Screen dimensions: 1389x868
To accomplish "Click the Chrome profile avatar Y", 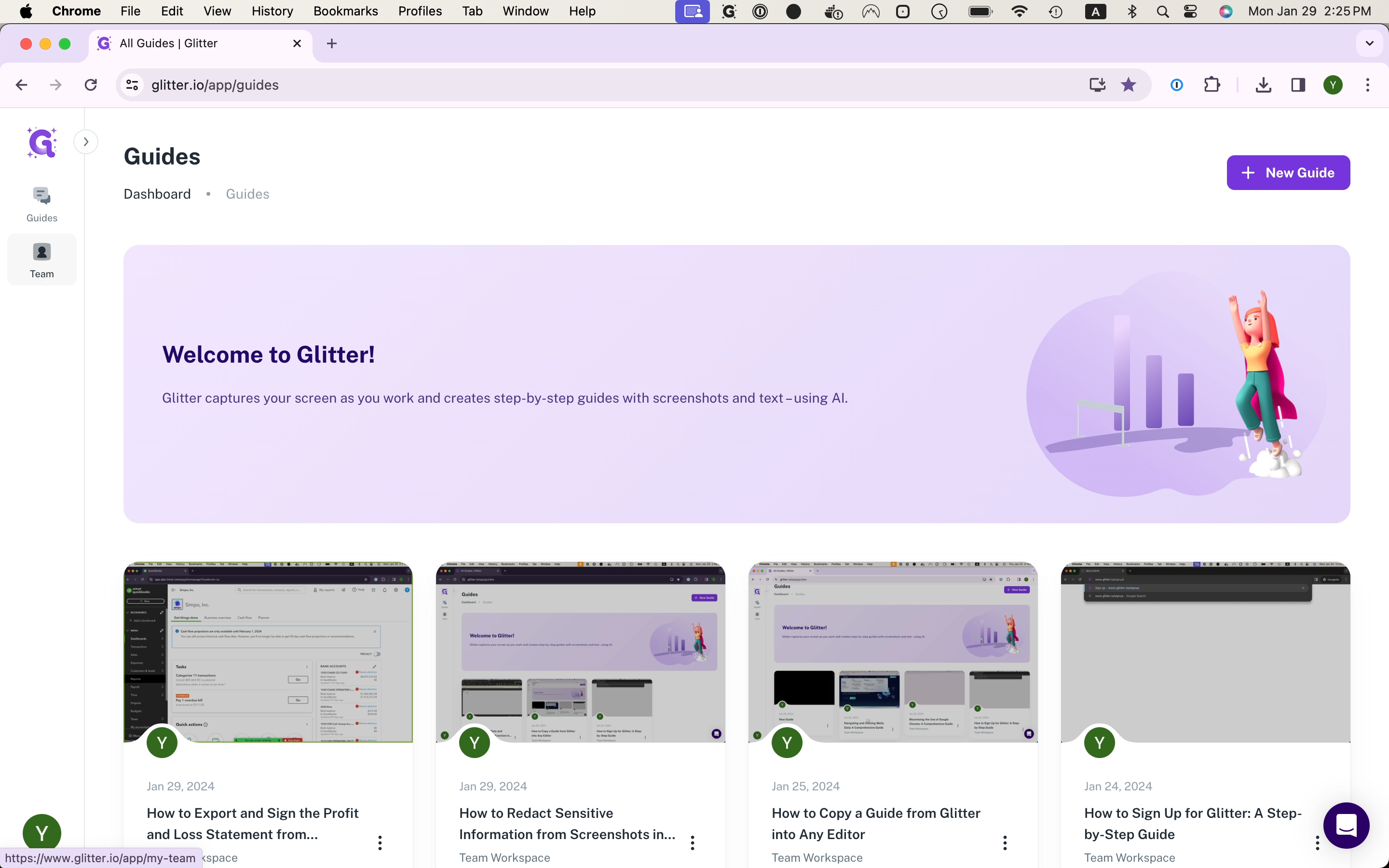I will click(x=1333, y=85).
